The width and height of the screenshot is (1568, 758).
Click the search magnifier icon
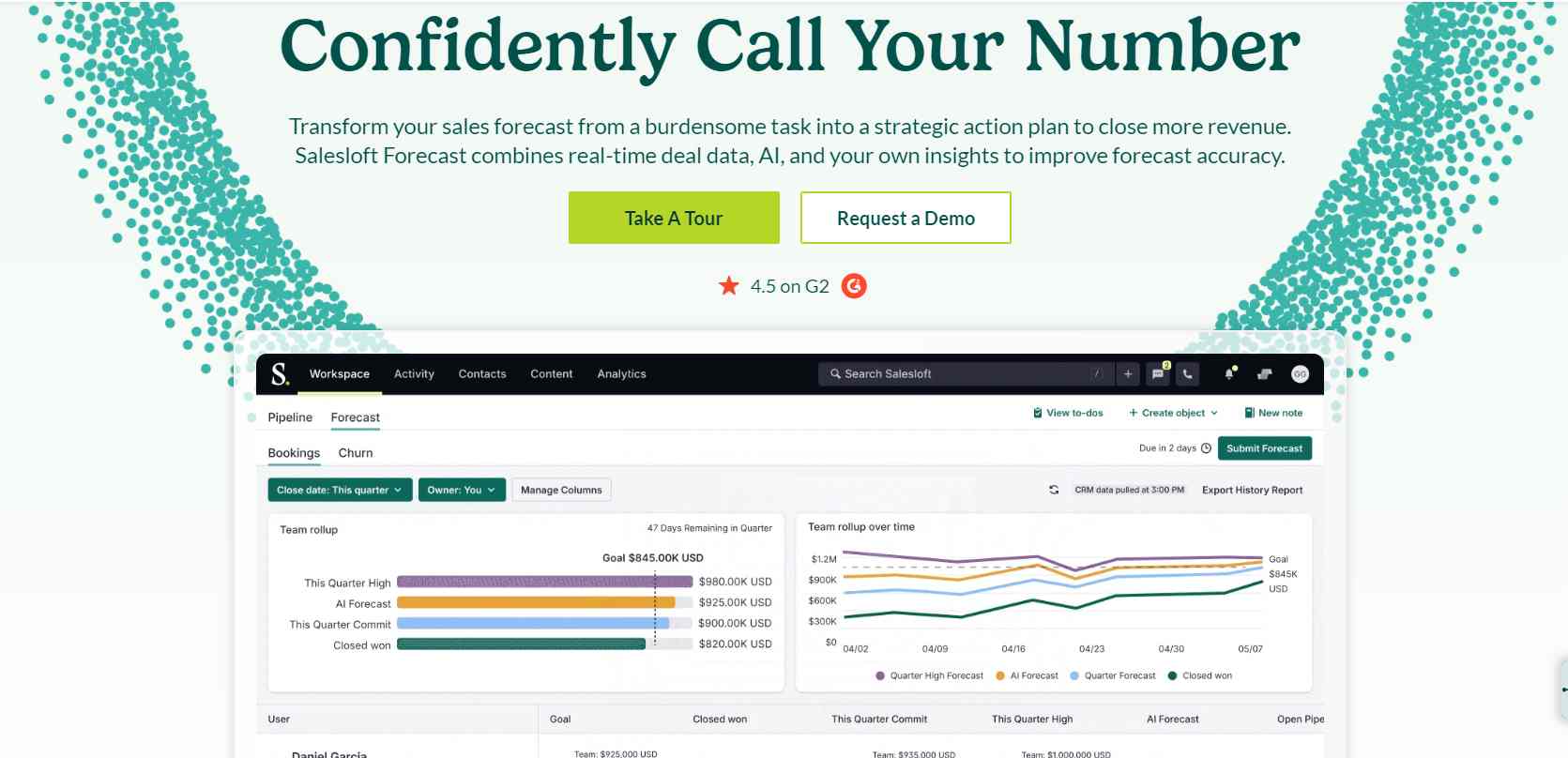pos(835,373)
